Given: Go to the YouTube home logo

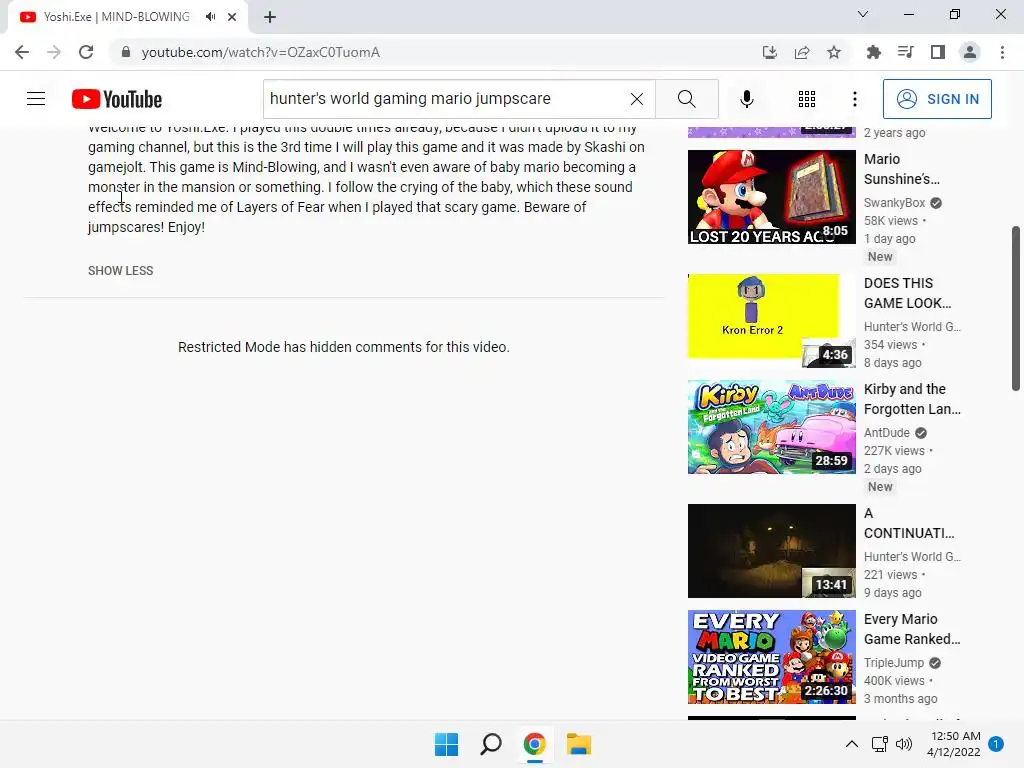Looking at the screenshot, I should coord(117,99).
